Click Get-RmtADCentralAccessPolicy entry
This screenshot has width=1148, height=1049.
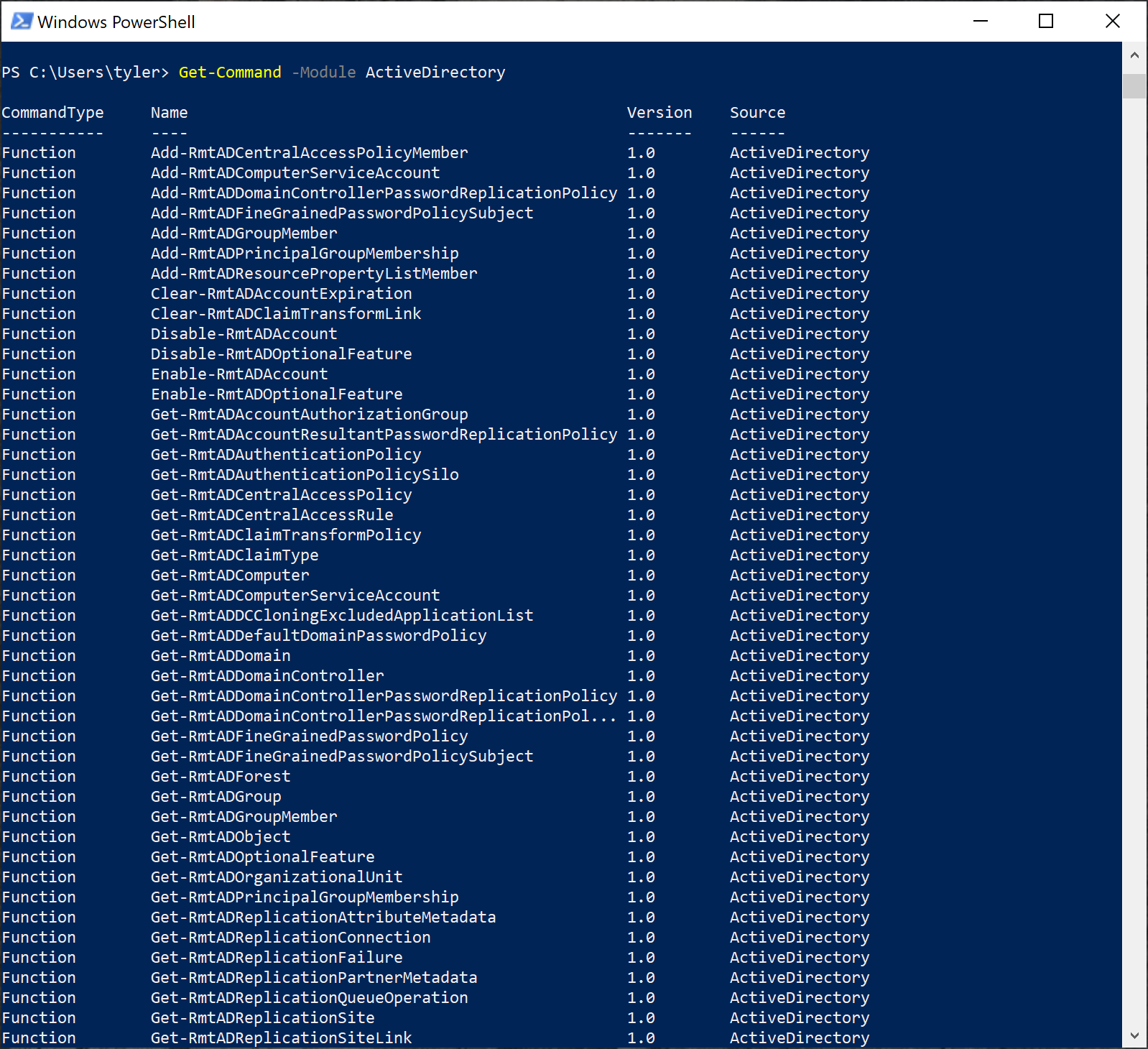pos(282,495)
